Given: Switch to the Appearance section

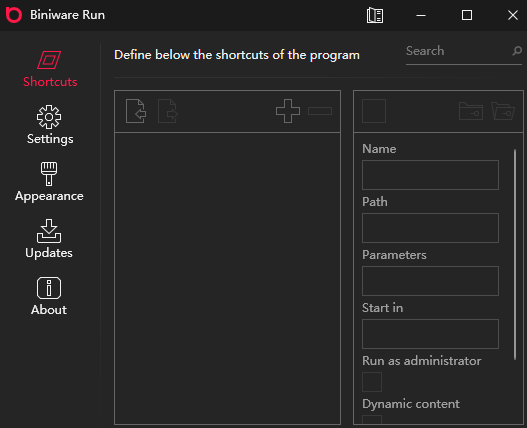Looking at the screenshot, I should [49, 182].
